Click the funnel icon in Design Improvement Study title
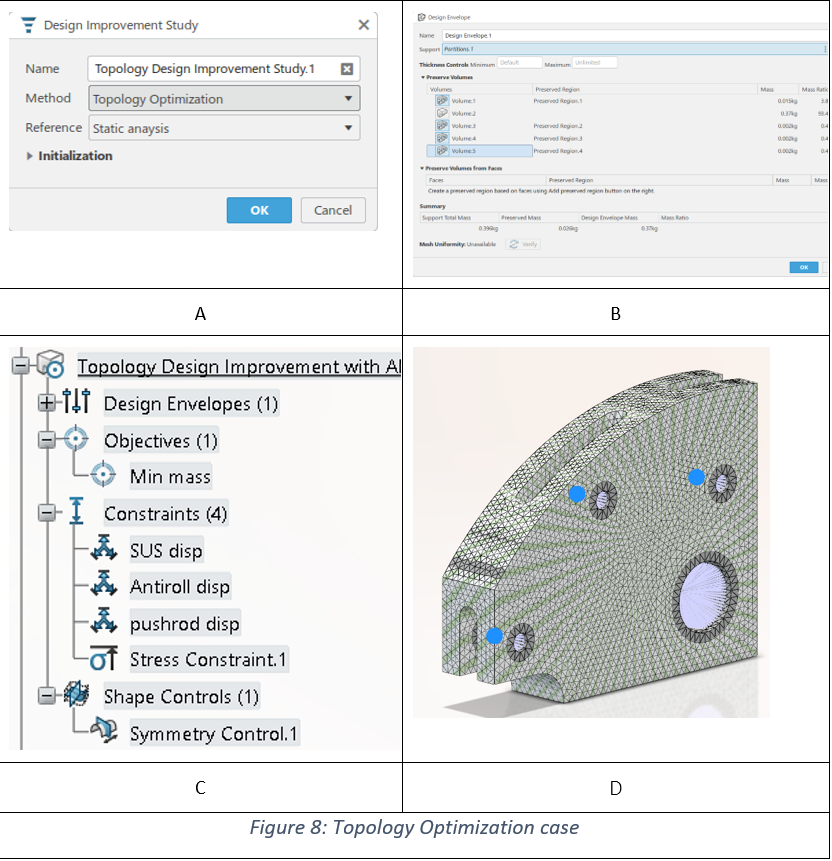 (x=28, y=25)
